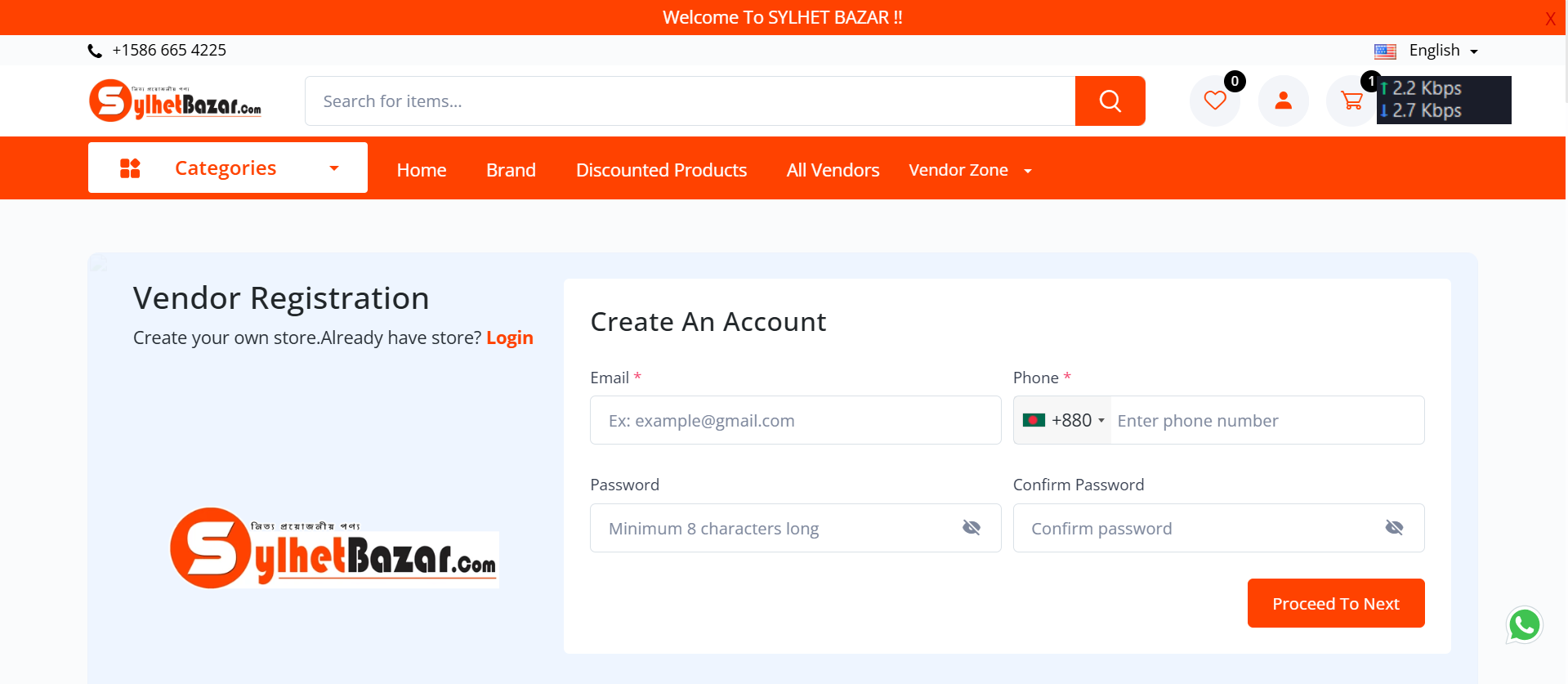The image size is (1568, 684).
Task: Click the Vendor Registration heading
Action: (281, 298)
